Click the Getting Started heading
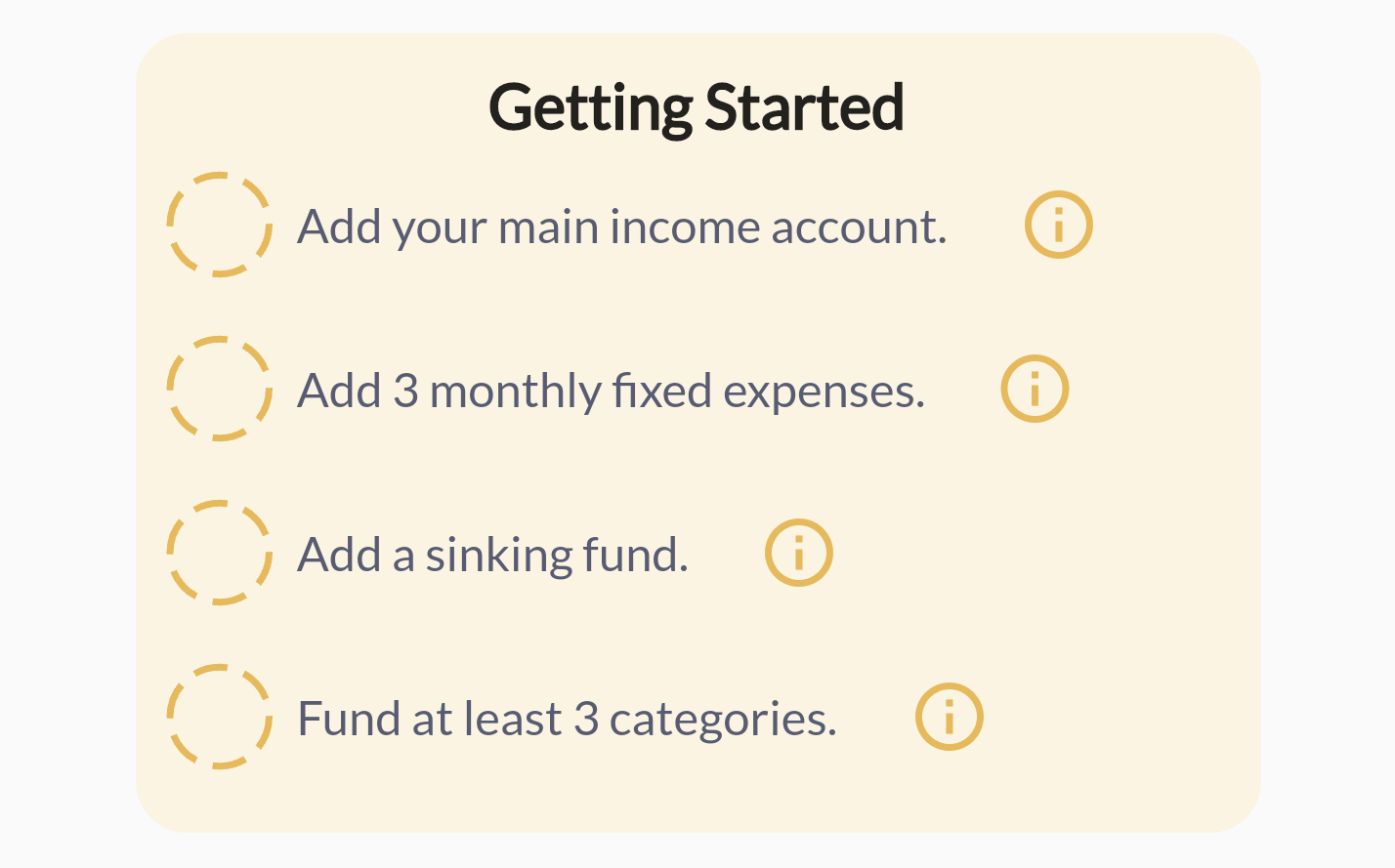 pyautogui.click(x=697, y=107)
